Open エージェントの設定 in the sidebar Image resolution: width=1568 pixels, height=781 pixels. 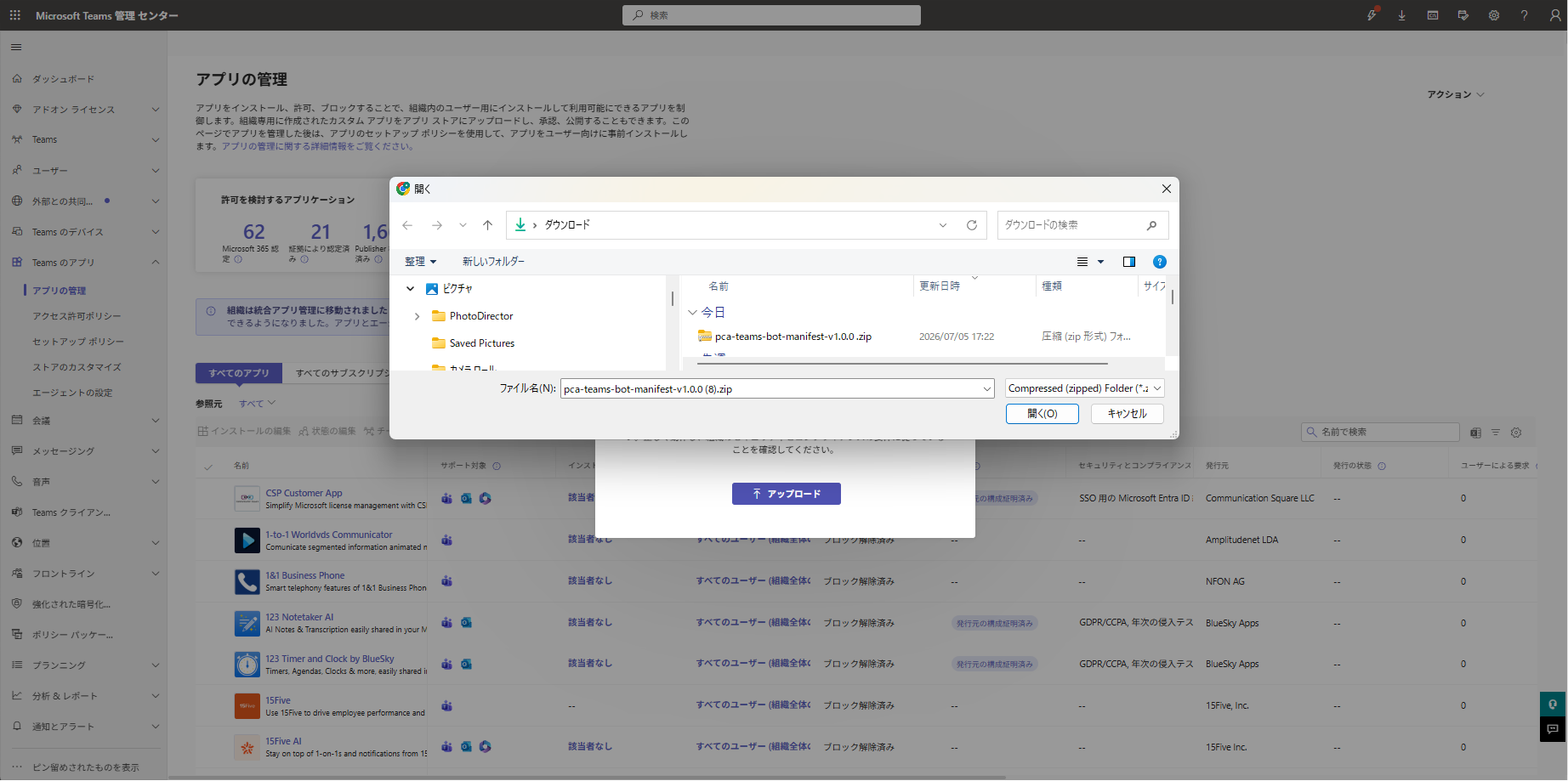click(x=72, y=393)
